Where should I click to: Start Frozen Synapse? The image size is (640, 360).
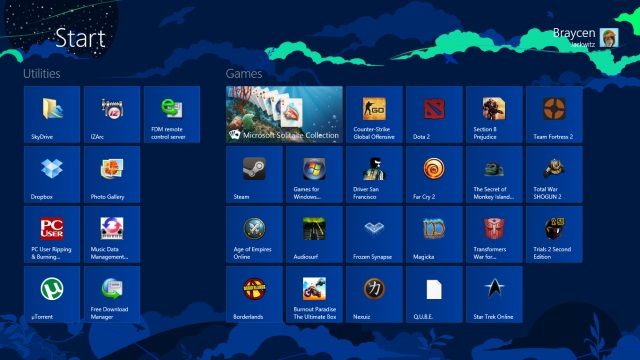(x=374, y=234)
